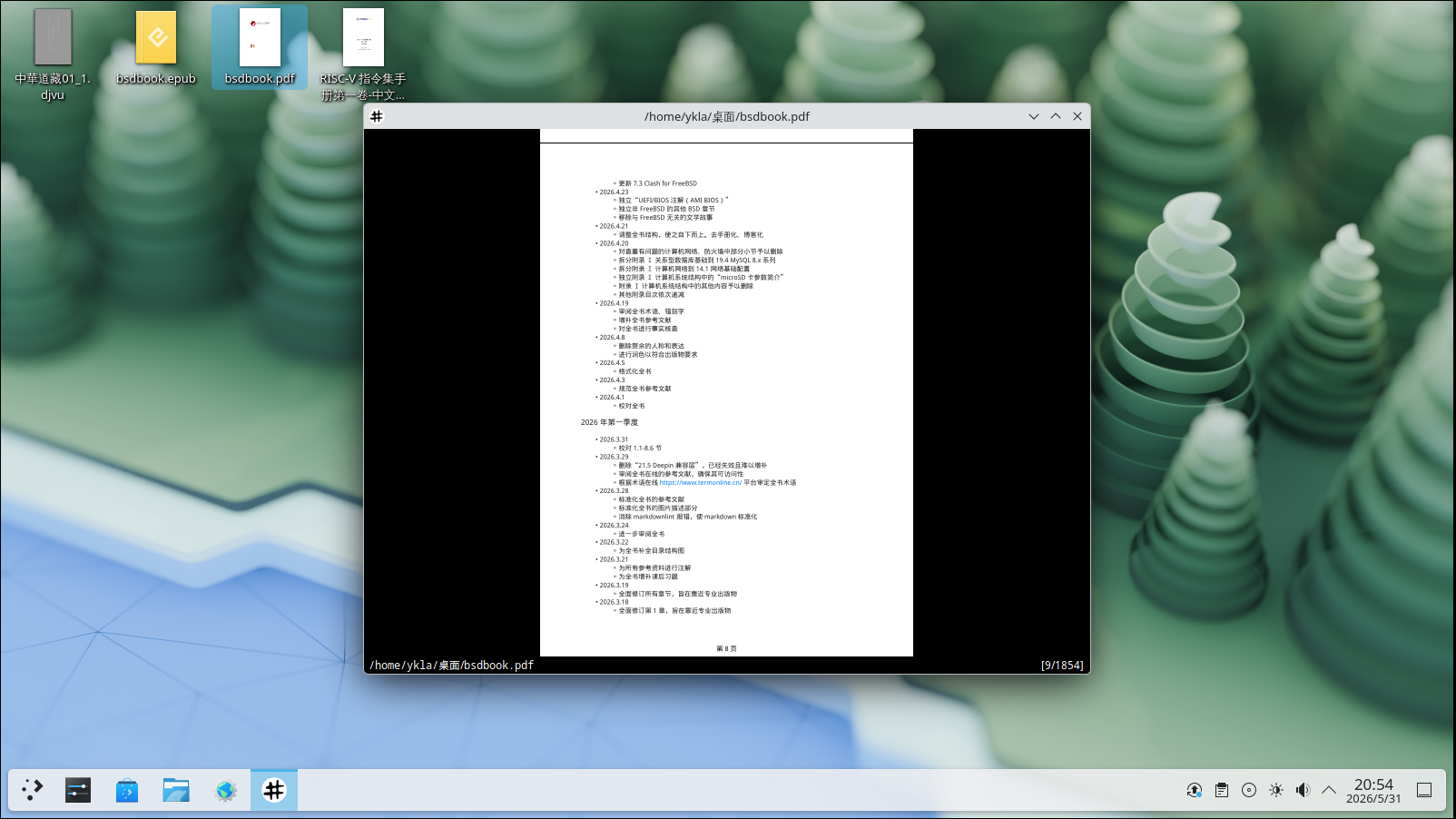Click the entry dated 2026.3.29
Image resolution: width=1456 pixels, height=819 pixels.
(614, 457)
